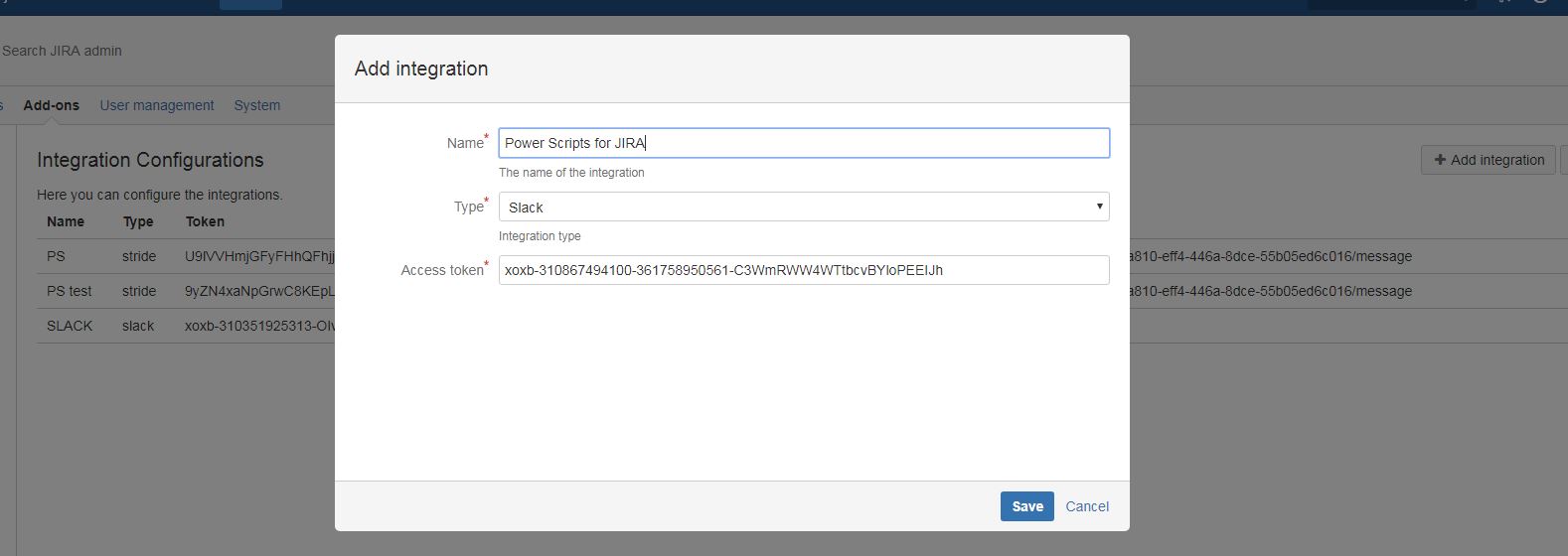Click the stride type cell in PS test row
The width and height of the screenshot is (1568, 556).
tap(139, 291)
